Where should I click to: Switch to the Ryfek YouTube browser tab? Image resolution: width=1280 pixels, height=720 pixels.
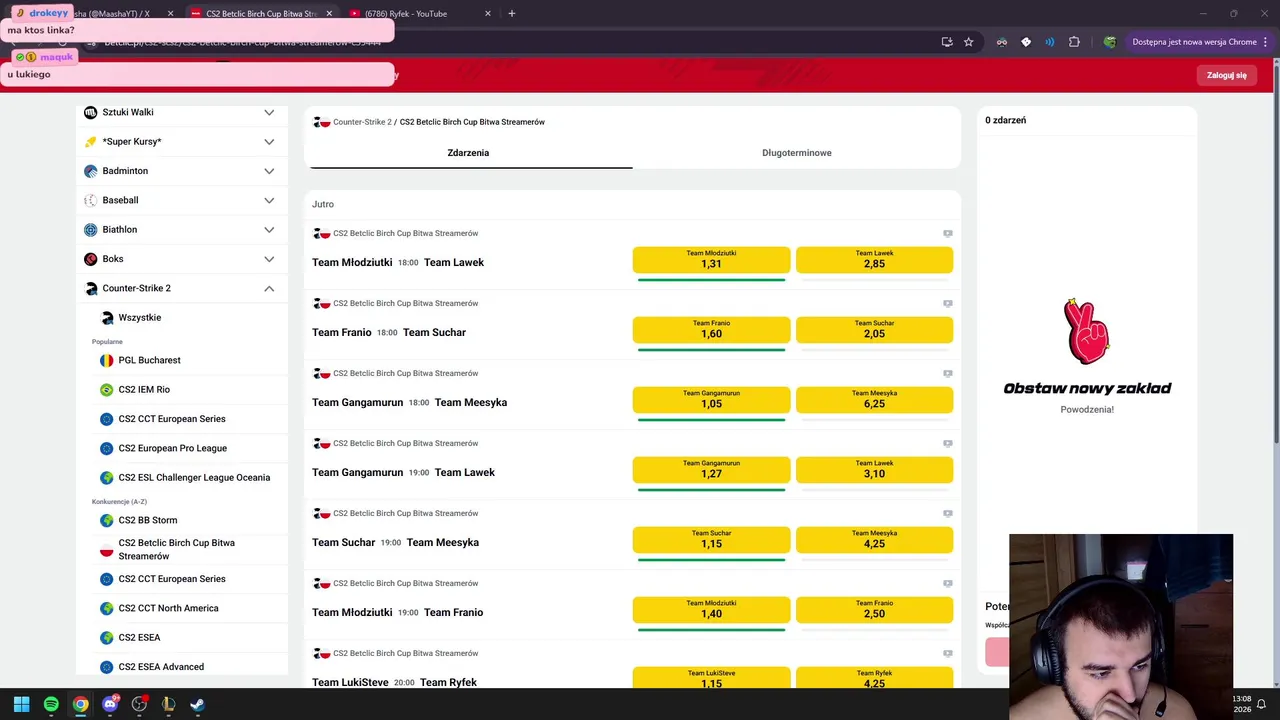pyautogui.click(x=420, y=14)
